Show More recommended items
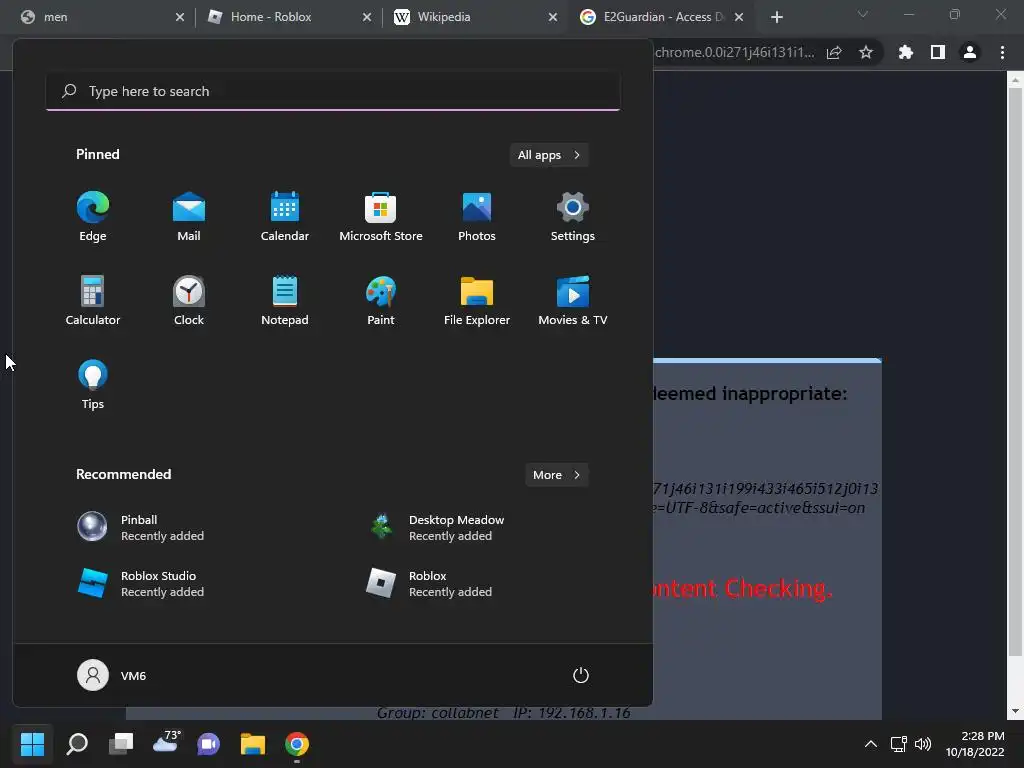Viewport: 1024px width, 768px height. tap(556, 475)
